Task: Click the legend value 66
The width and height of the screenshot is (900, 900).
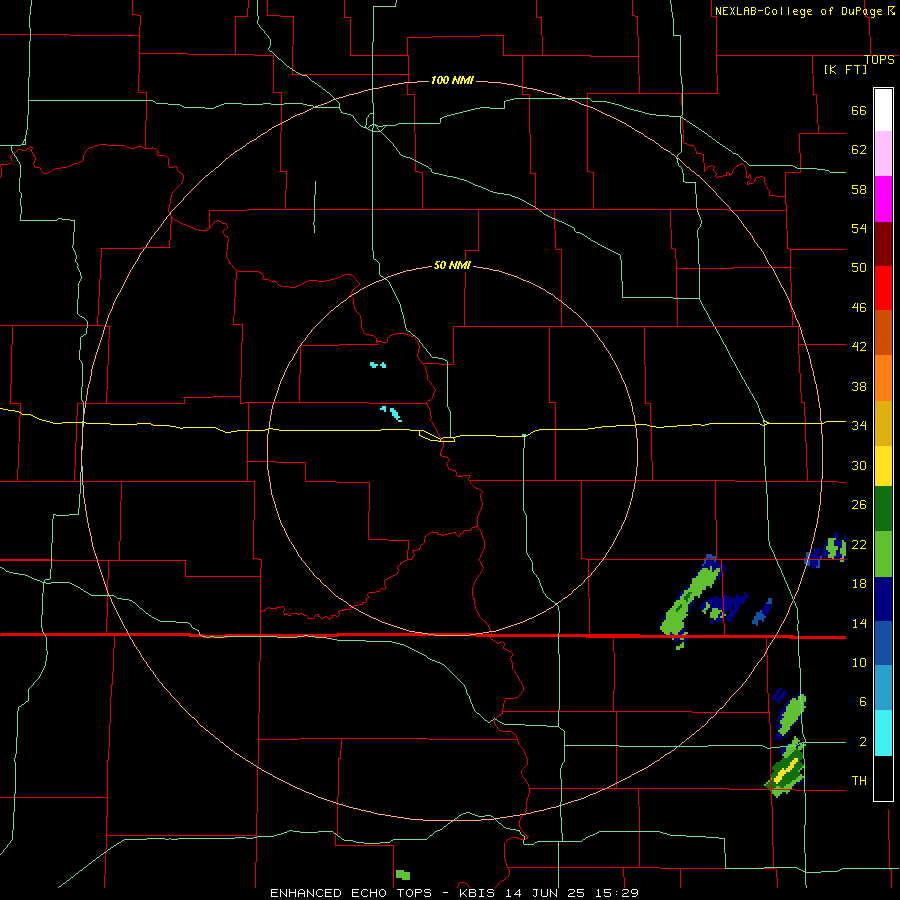Action: 859,110
